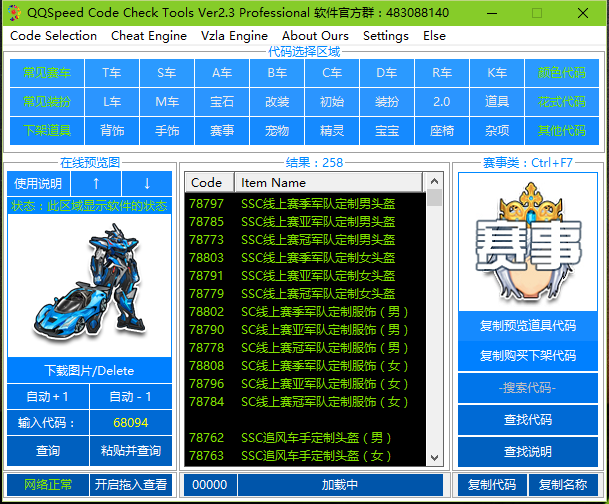Select the A车 category
Image resolution: width=609 pixels, height=504 pixels.
tap(222, 73)
